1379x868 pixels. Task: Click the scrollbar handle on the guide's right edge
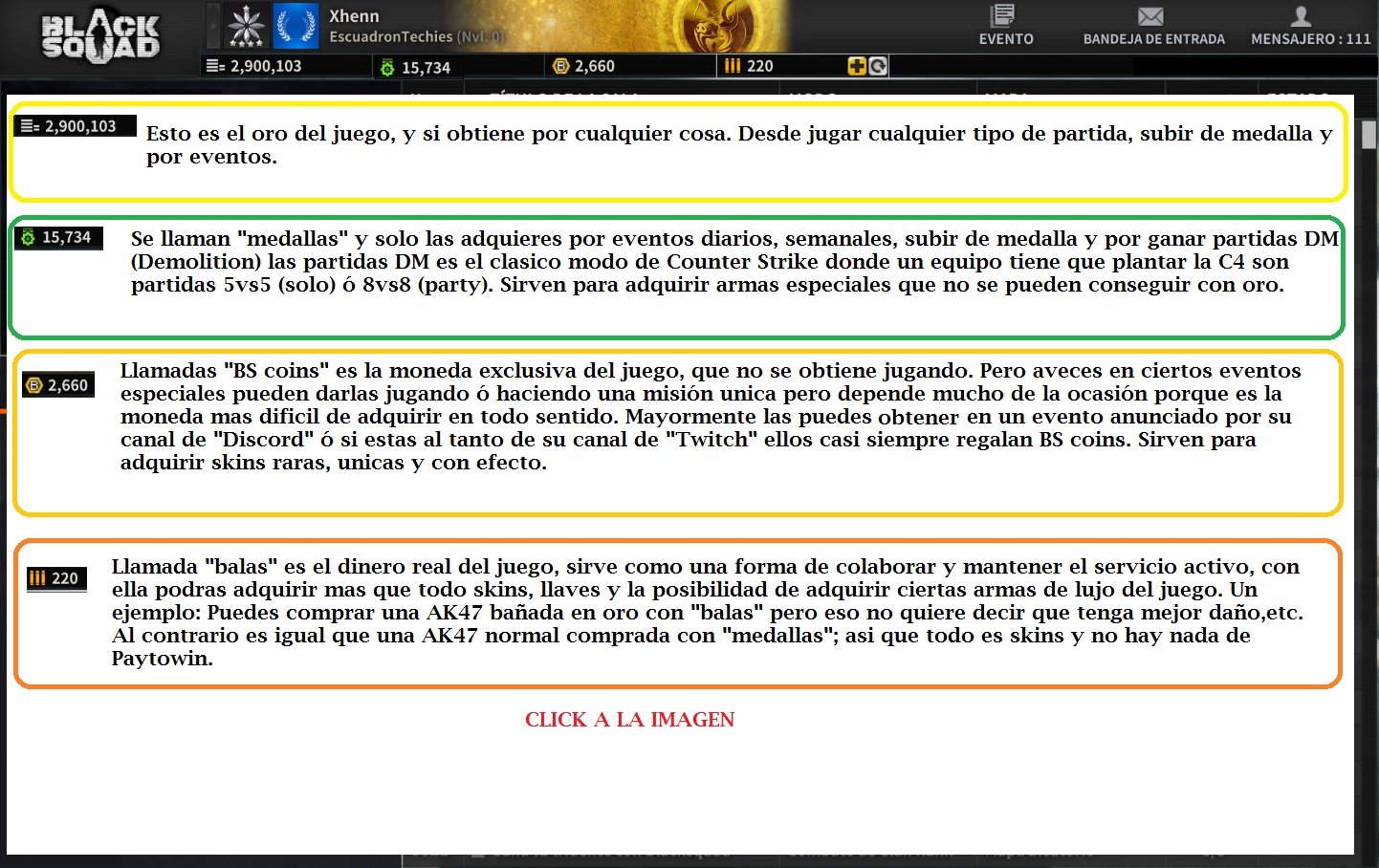pyautogui.click(x=1368, y=135)
